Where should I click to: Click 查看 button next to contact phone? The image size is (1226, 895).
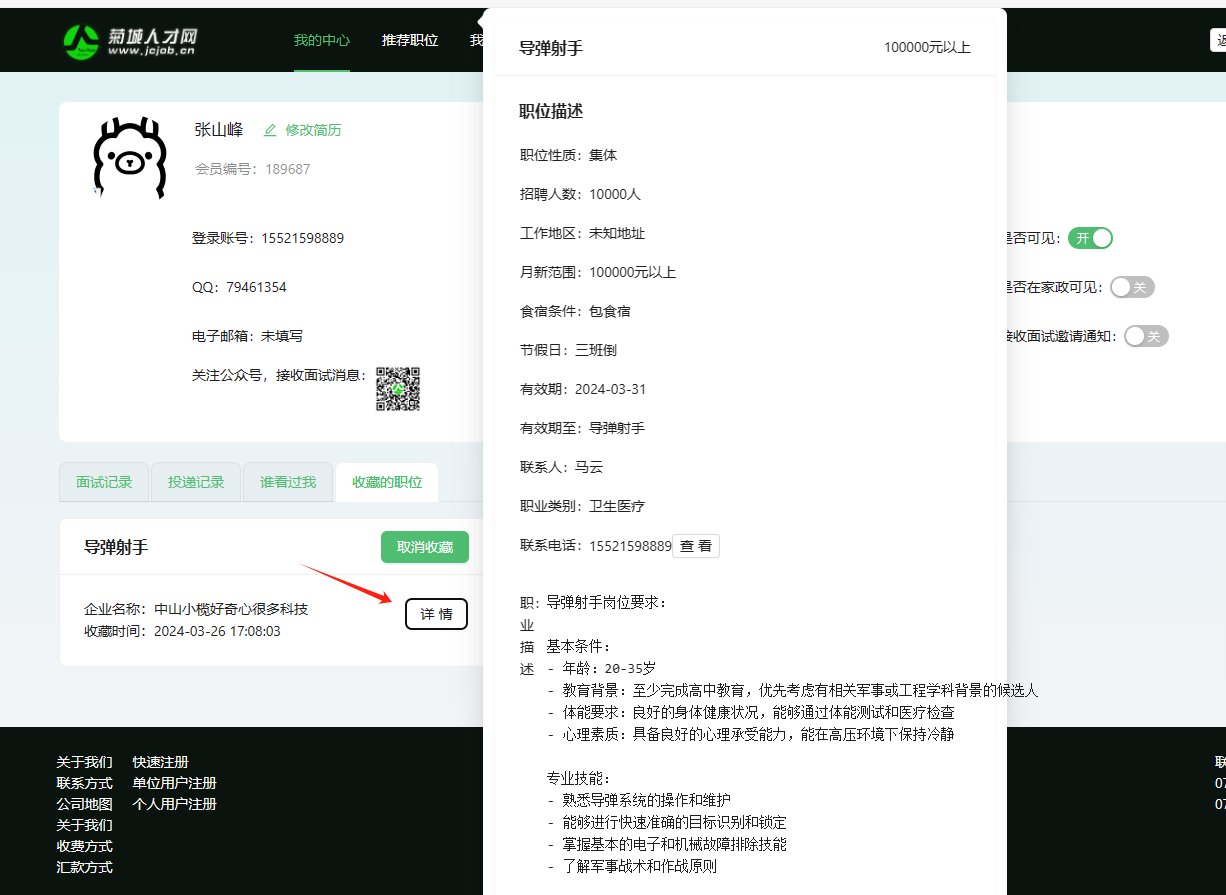tap(696, 546)
